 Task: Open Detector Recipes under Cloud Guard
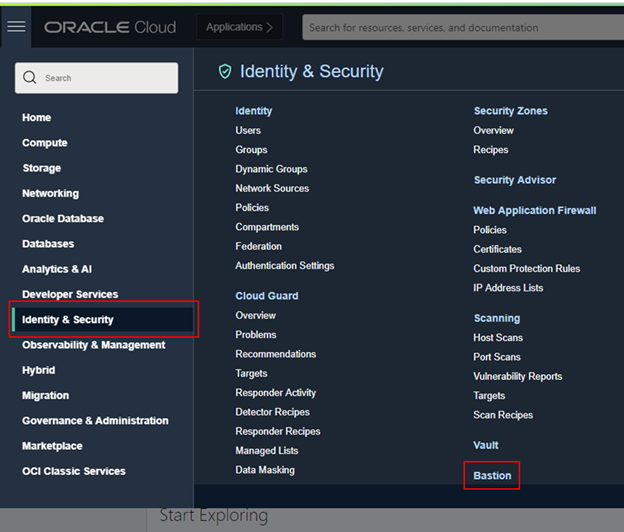pyautogui.click(x=272, y=412)
